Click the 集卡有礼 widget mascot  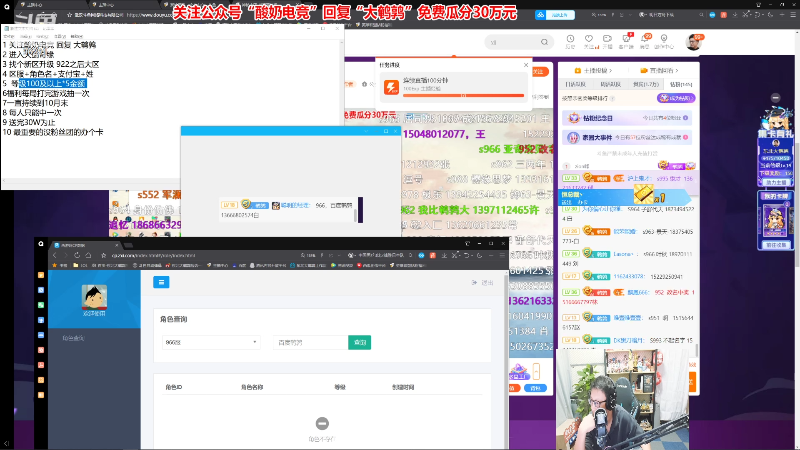coord(775,120)
